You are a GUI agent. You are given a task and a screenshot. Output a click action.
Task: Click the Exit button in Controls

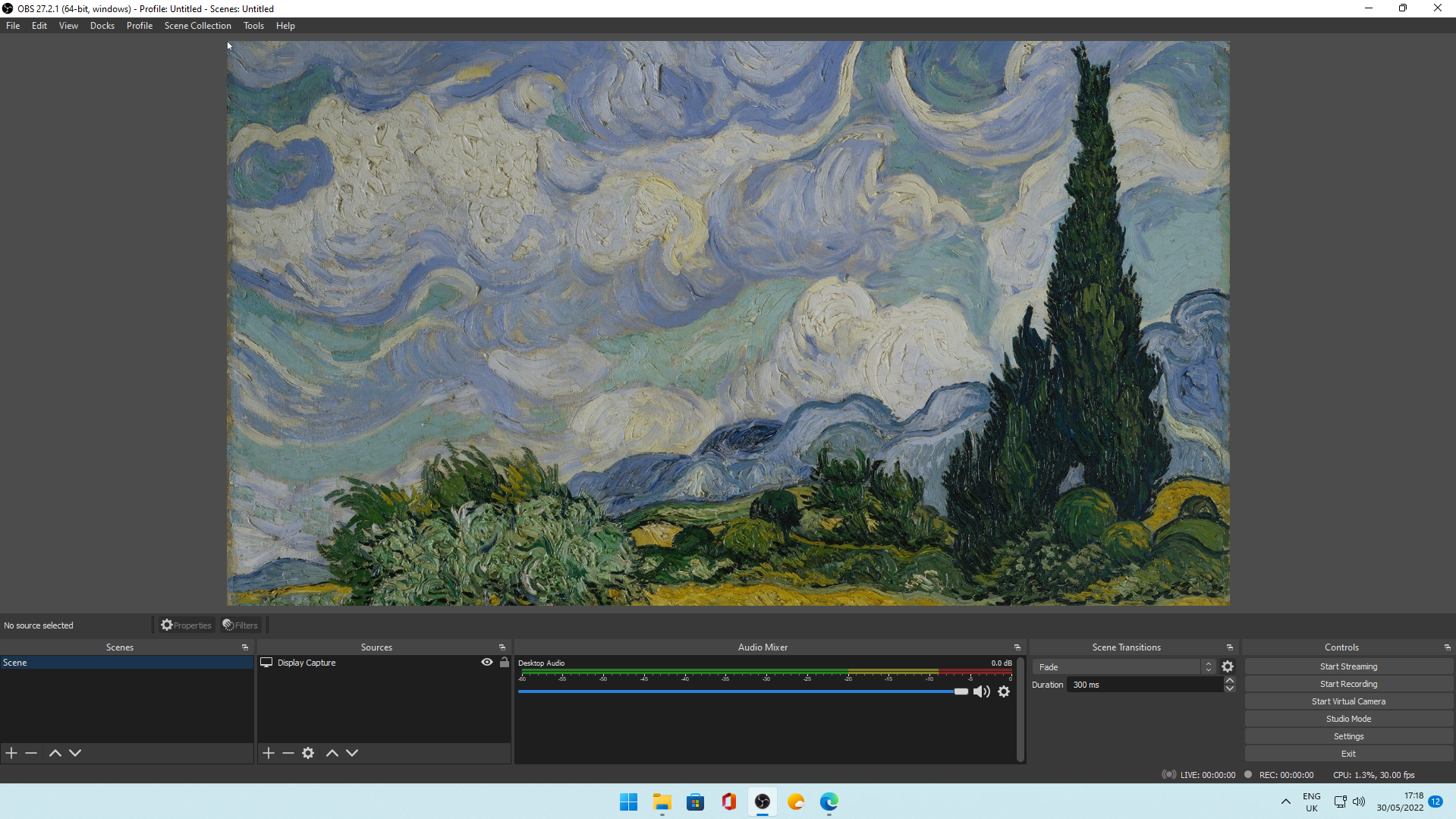click(x=1348, y=754)
